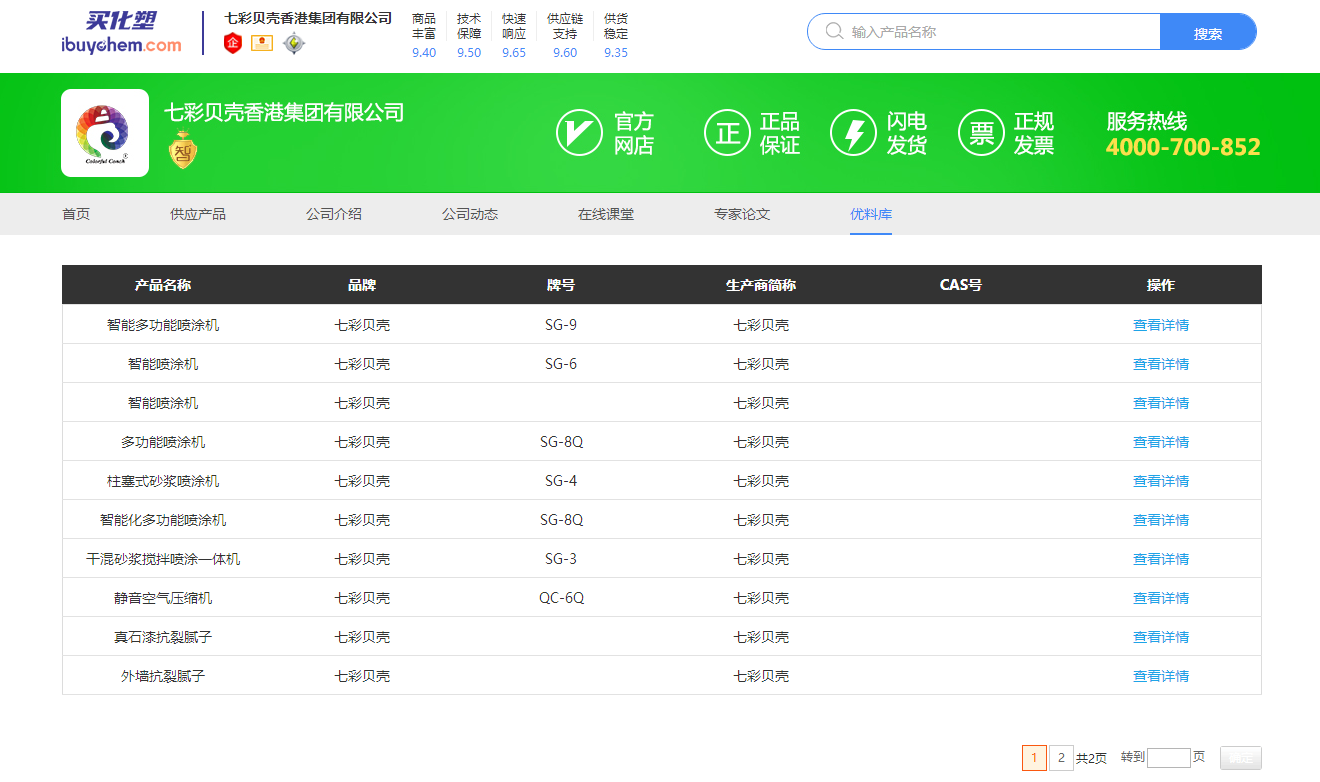This screenshot has height=782, width=1320.
Task: Click the page jump confirm button
Action: (x=1241, y=758)
